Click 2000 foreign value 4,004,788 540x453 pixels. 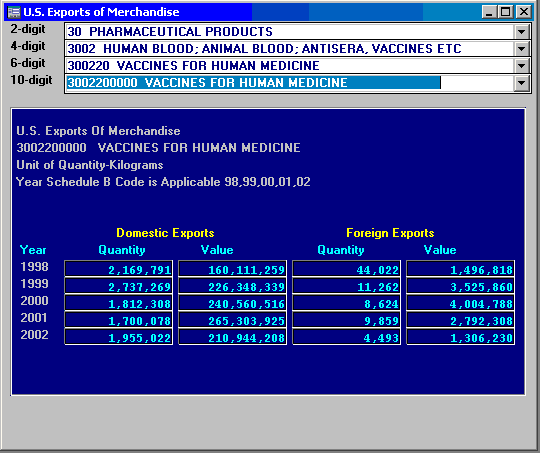click(x=460, y=303)
